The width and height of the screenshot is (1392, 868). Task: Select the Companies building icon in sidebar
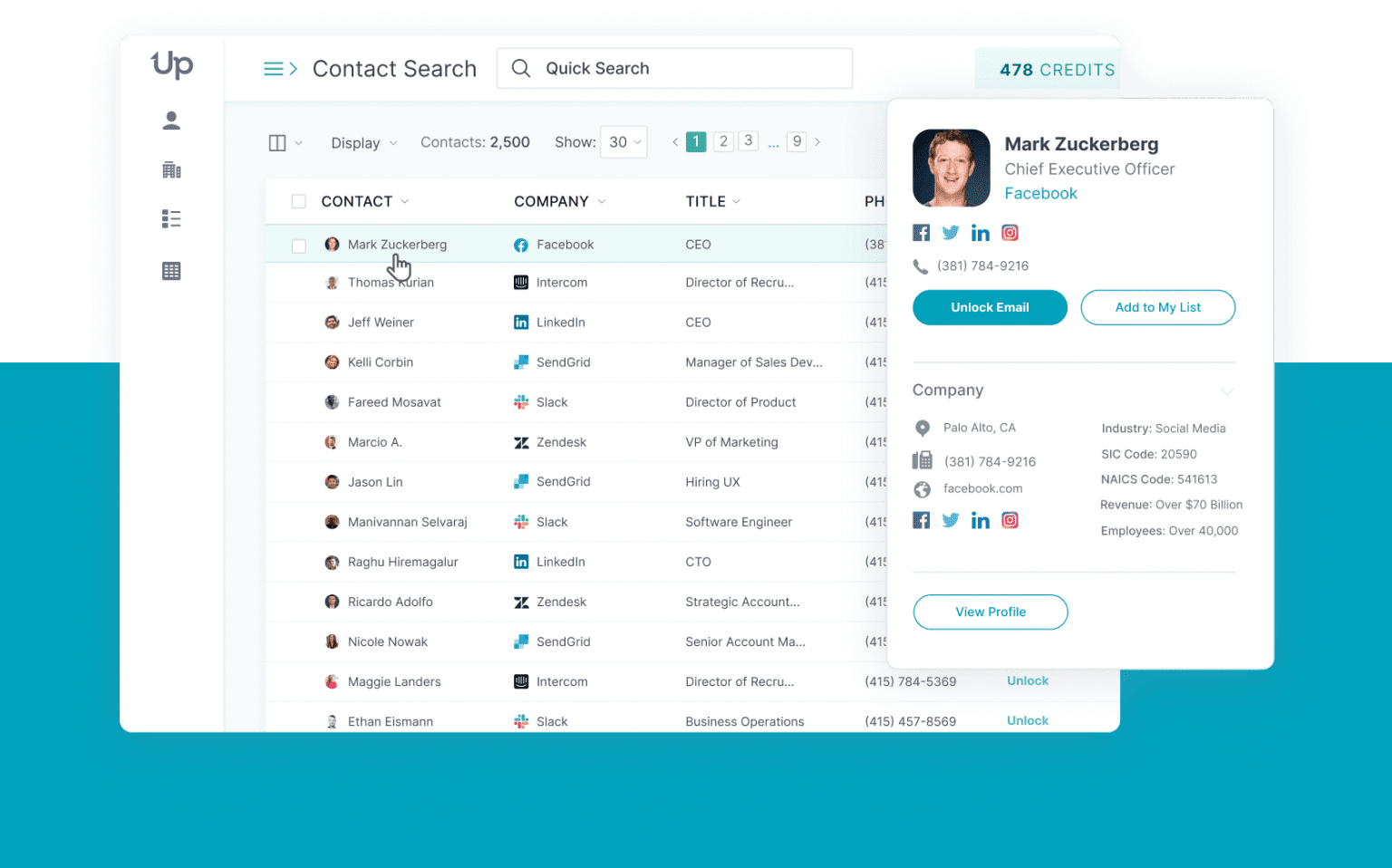[170, 169]
